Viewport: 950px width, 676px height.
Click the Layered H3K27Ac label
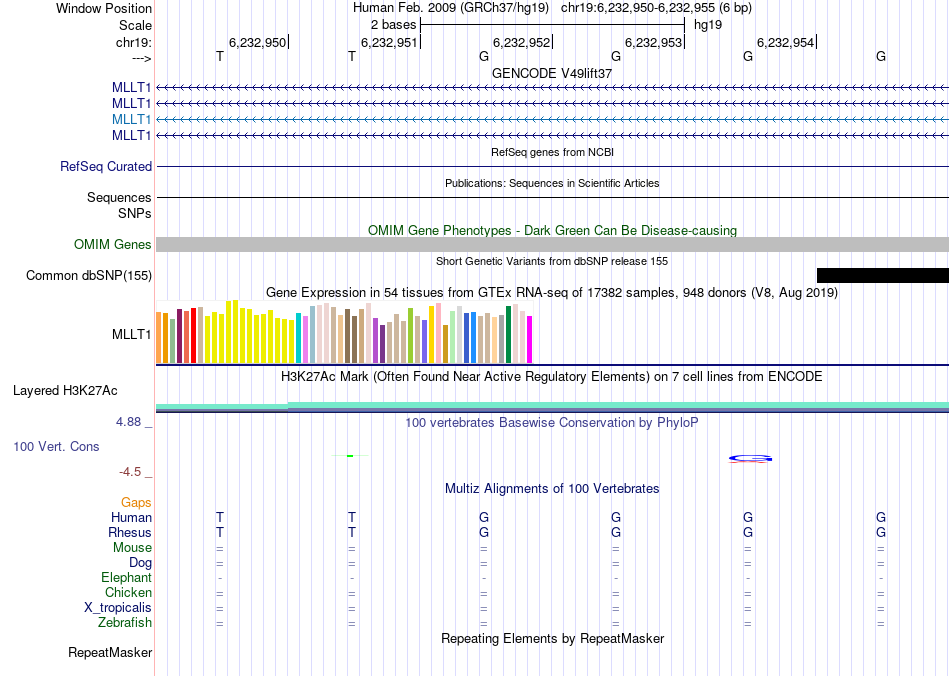tap(65, 391)
